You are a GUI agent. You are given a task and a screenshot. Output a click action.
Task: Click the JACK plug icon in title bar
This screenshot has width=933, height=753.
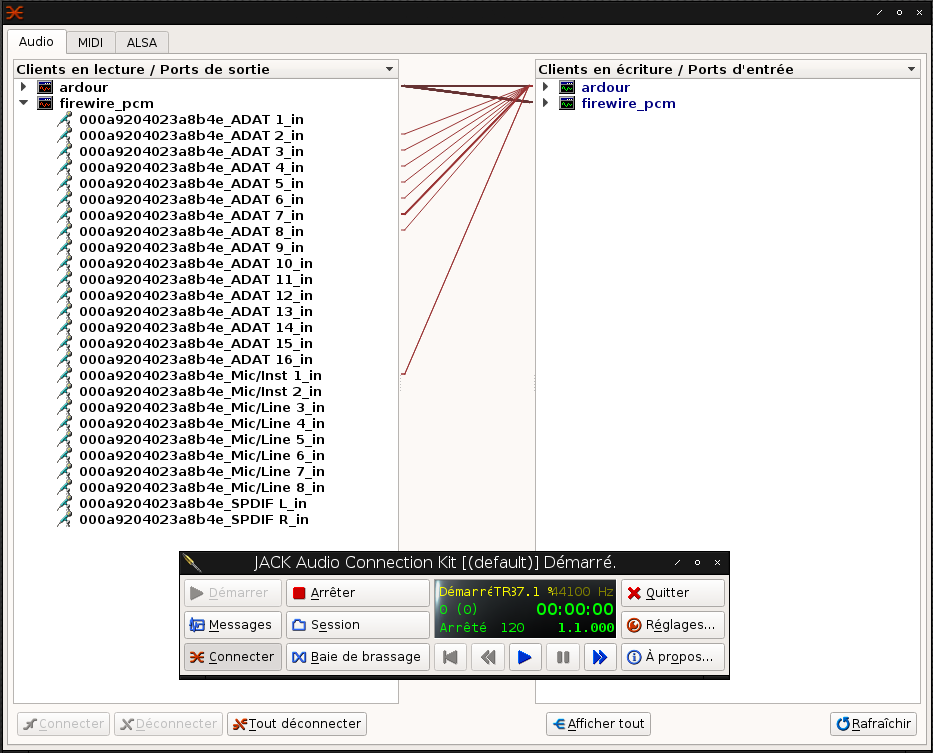[192, 563]
